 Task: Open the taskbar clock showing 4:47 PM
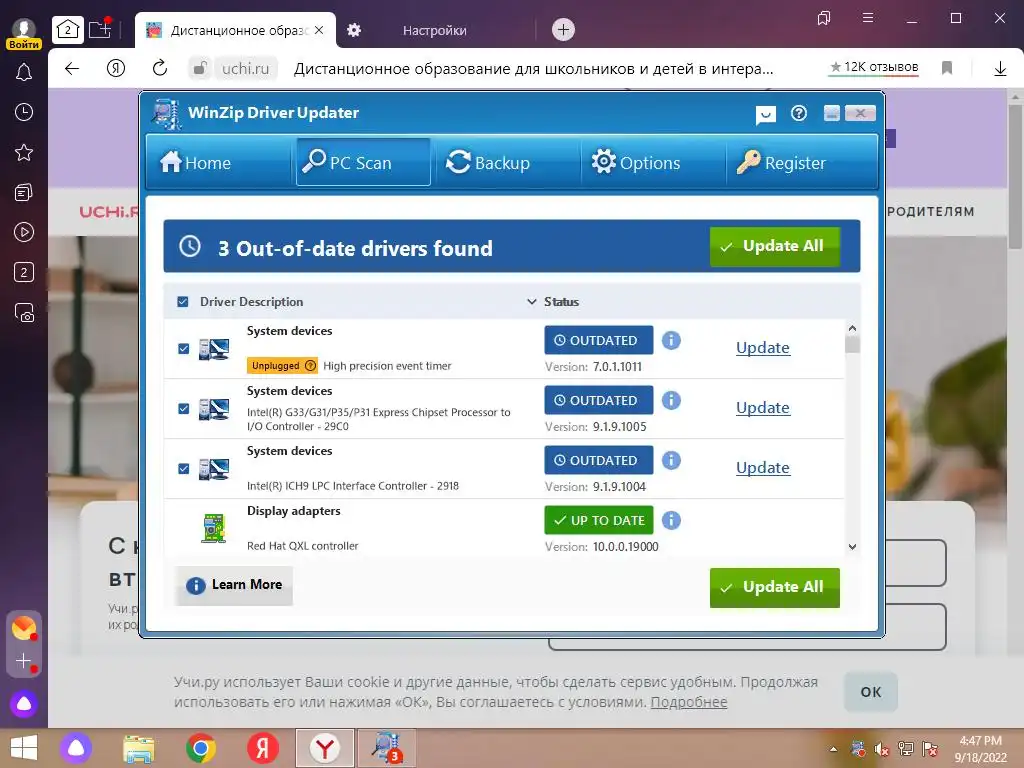pos(980,749)
